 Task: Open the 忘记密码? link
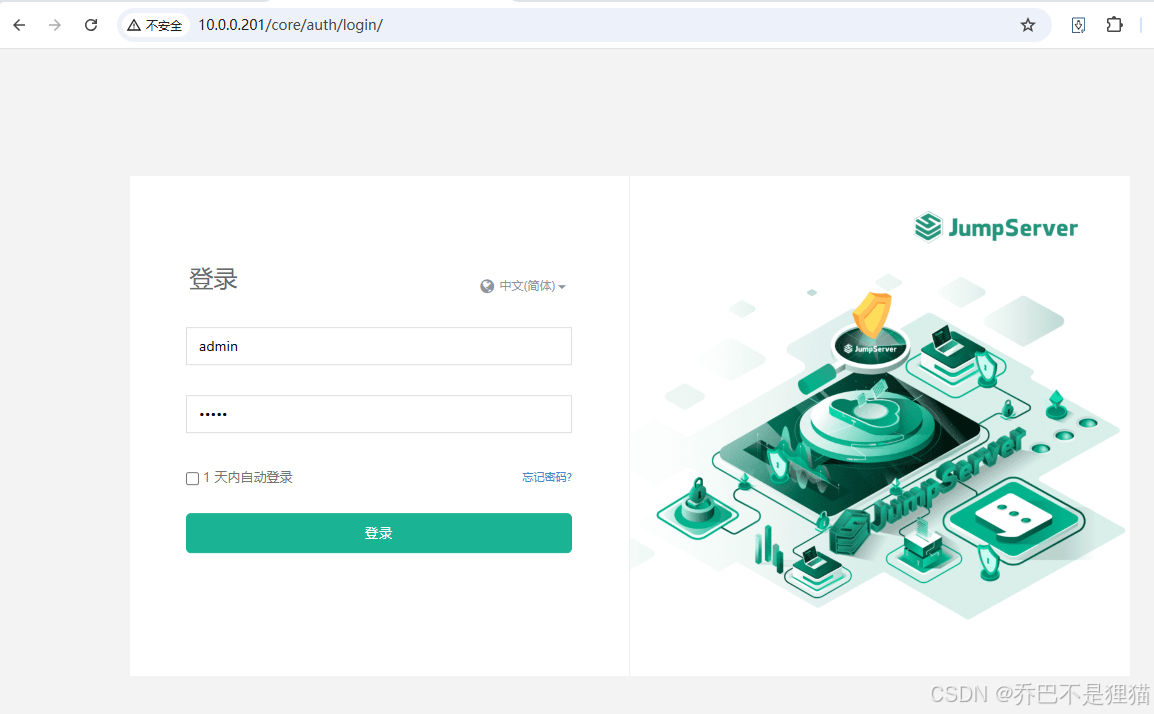pos(547,477)
